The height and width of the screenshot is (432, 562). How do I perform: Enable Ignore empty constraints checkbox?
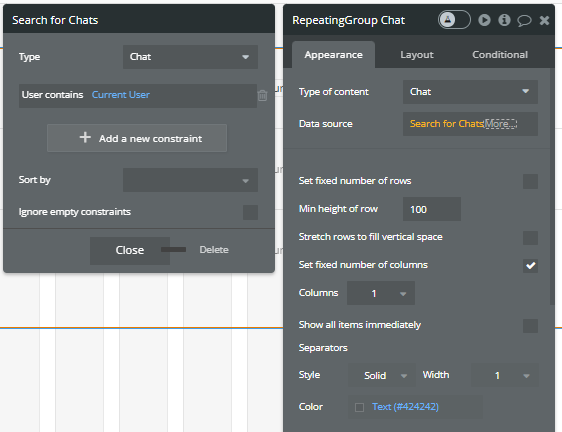[x=250, y=212]
